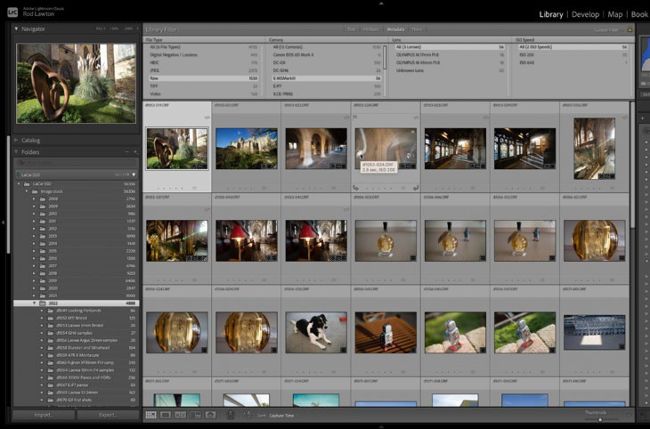Click the Lightroom Classic LrC logo
The height and width of the screenshot is (429, 650).
(x=12, y=12)
